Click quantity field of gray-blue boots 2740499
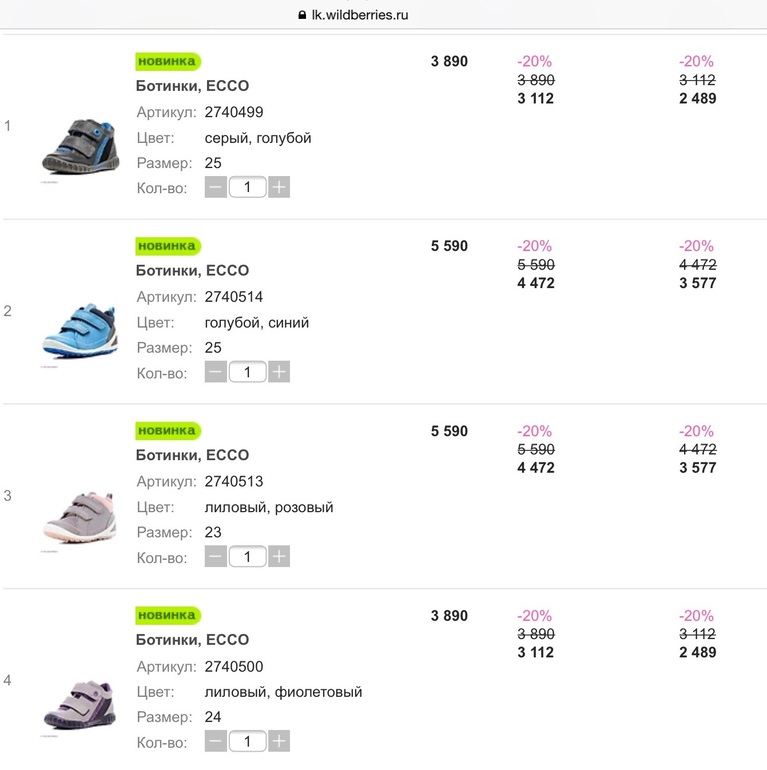Screen dimensions: 767x770 247,187
